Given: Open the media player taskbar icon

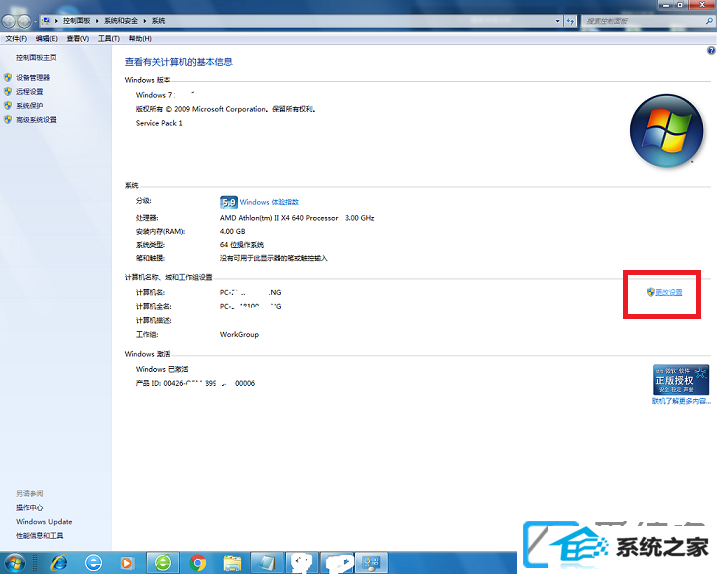Looking at the screenshot, I should (x=127, y=563).
